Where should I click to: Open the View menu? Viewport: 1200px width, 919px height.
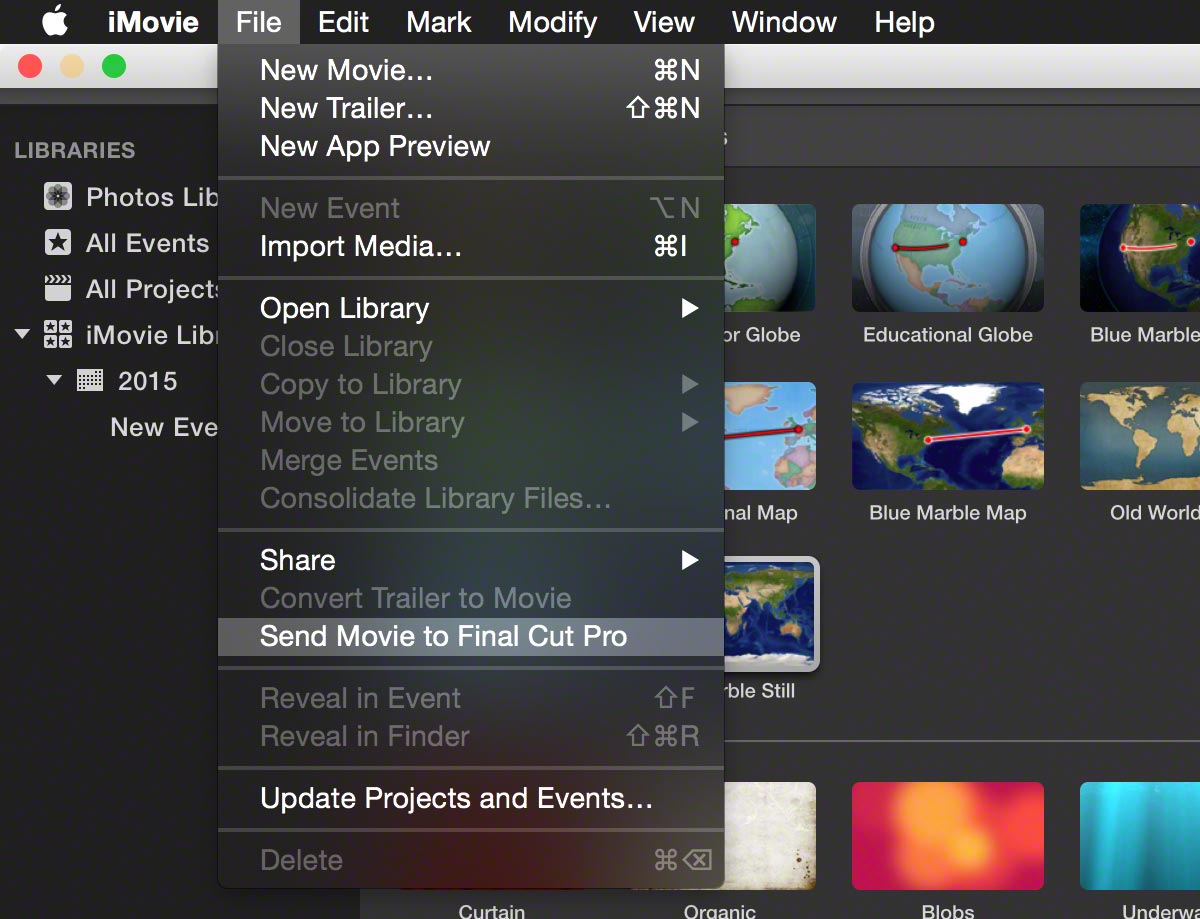(x=664, y=22)
